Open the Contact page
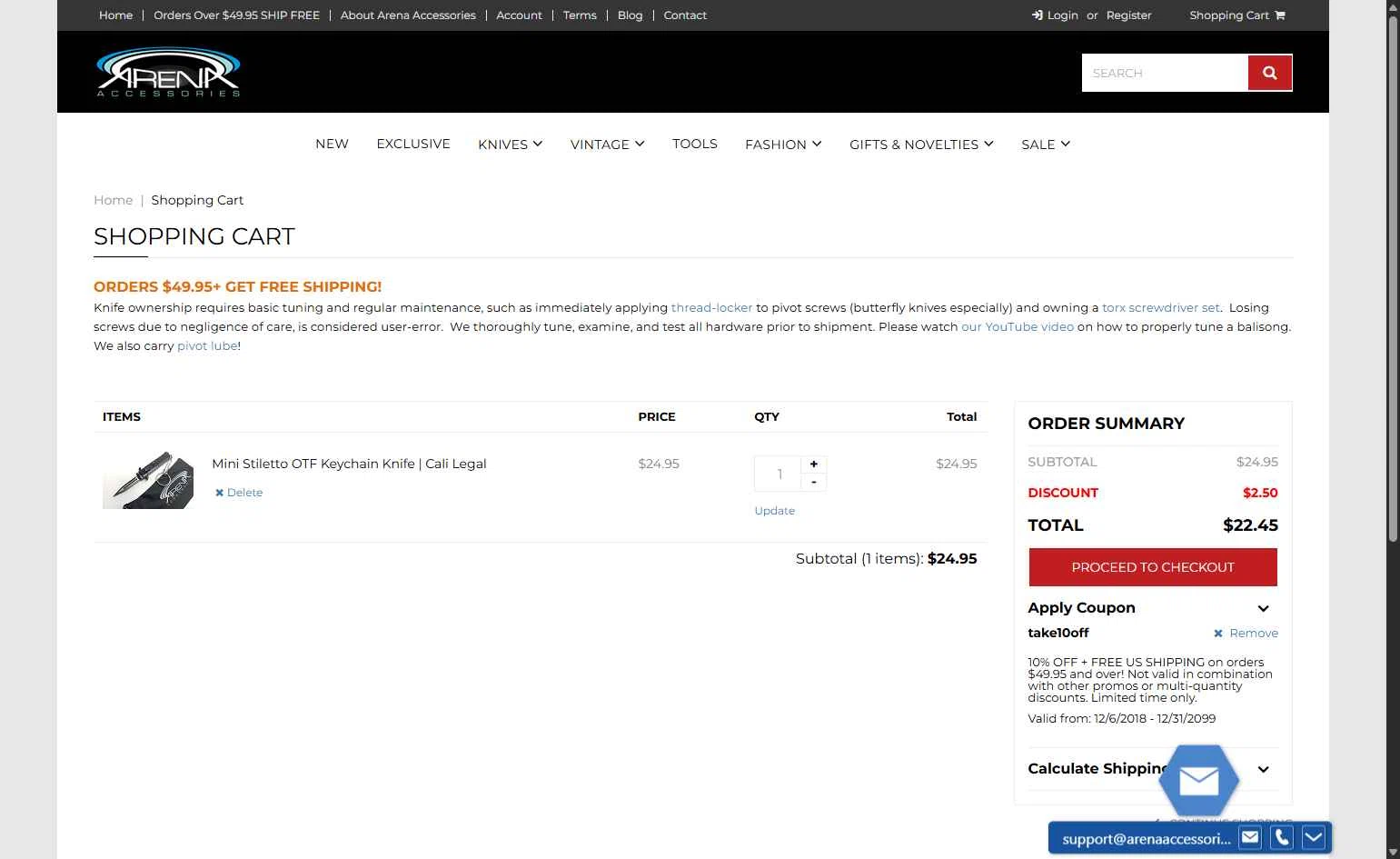This screenshot has width=1400, height=859. pos(685,15)
